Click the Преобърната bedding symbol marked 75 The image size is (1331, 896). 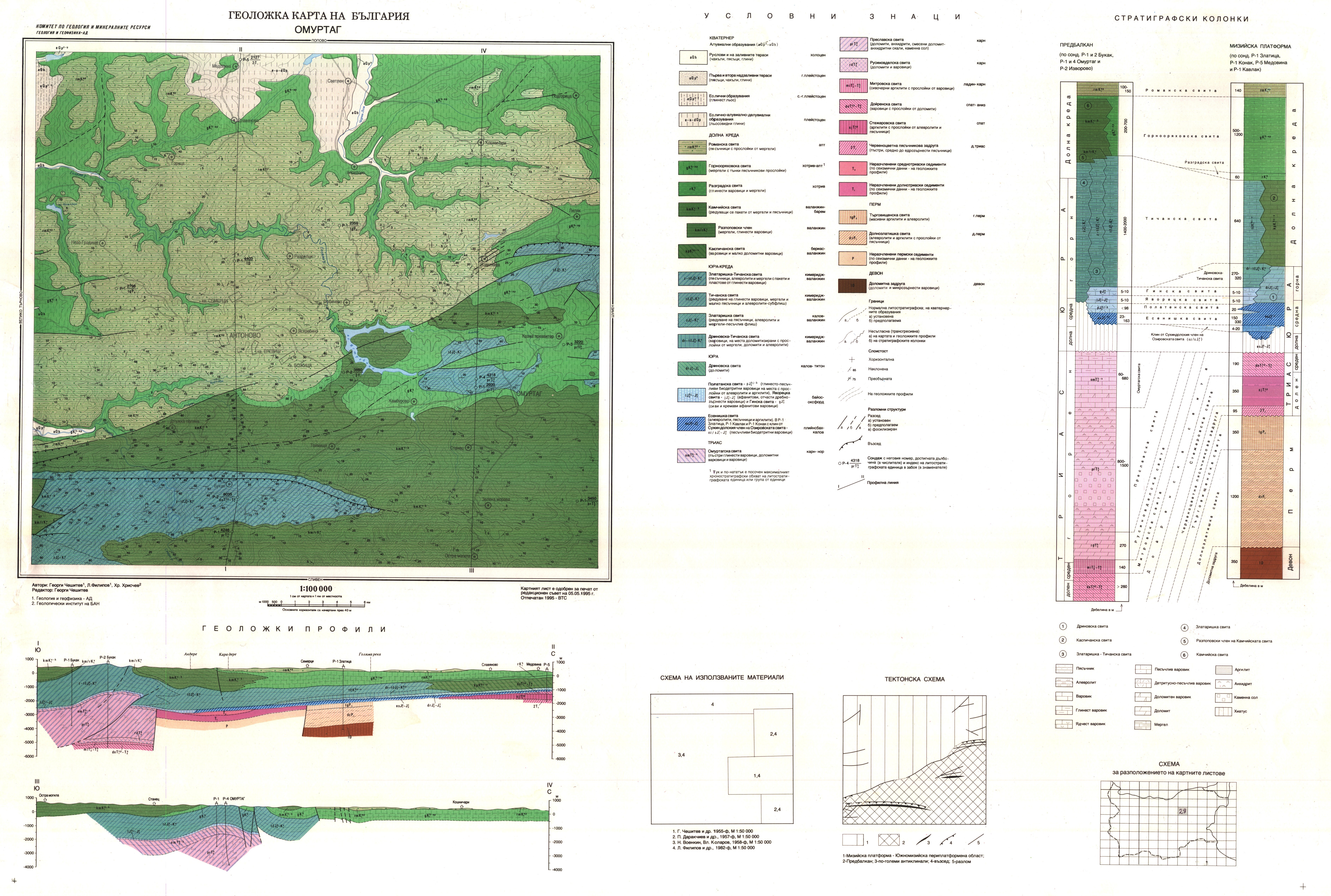(852, 379)
